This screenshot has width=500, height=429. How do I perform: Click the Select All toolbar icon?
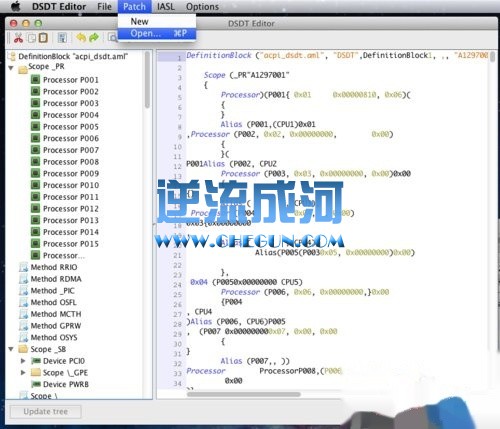(62, 38)
